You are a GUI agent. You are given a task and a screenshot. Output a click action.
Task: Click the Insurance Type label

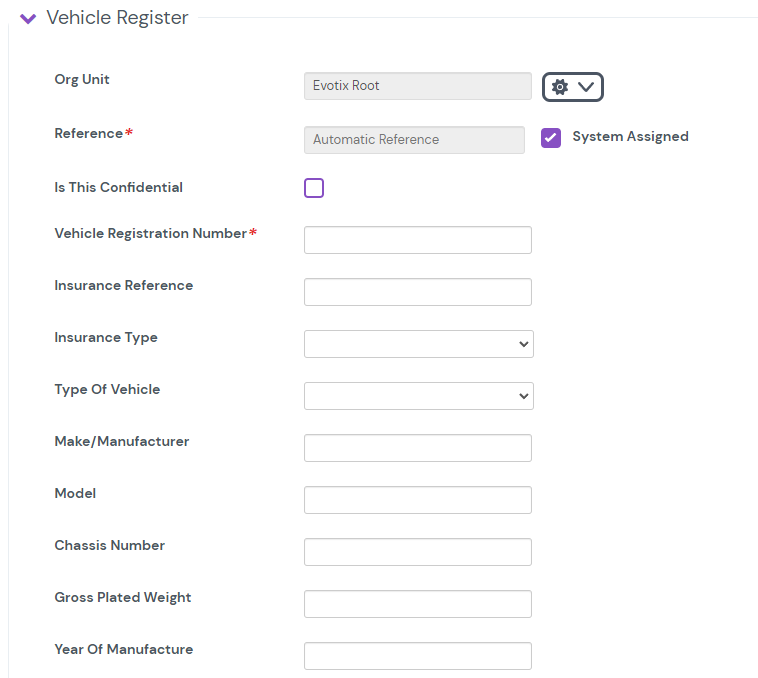(x=106, y=338)
